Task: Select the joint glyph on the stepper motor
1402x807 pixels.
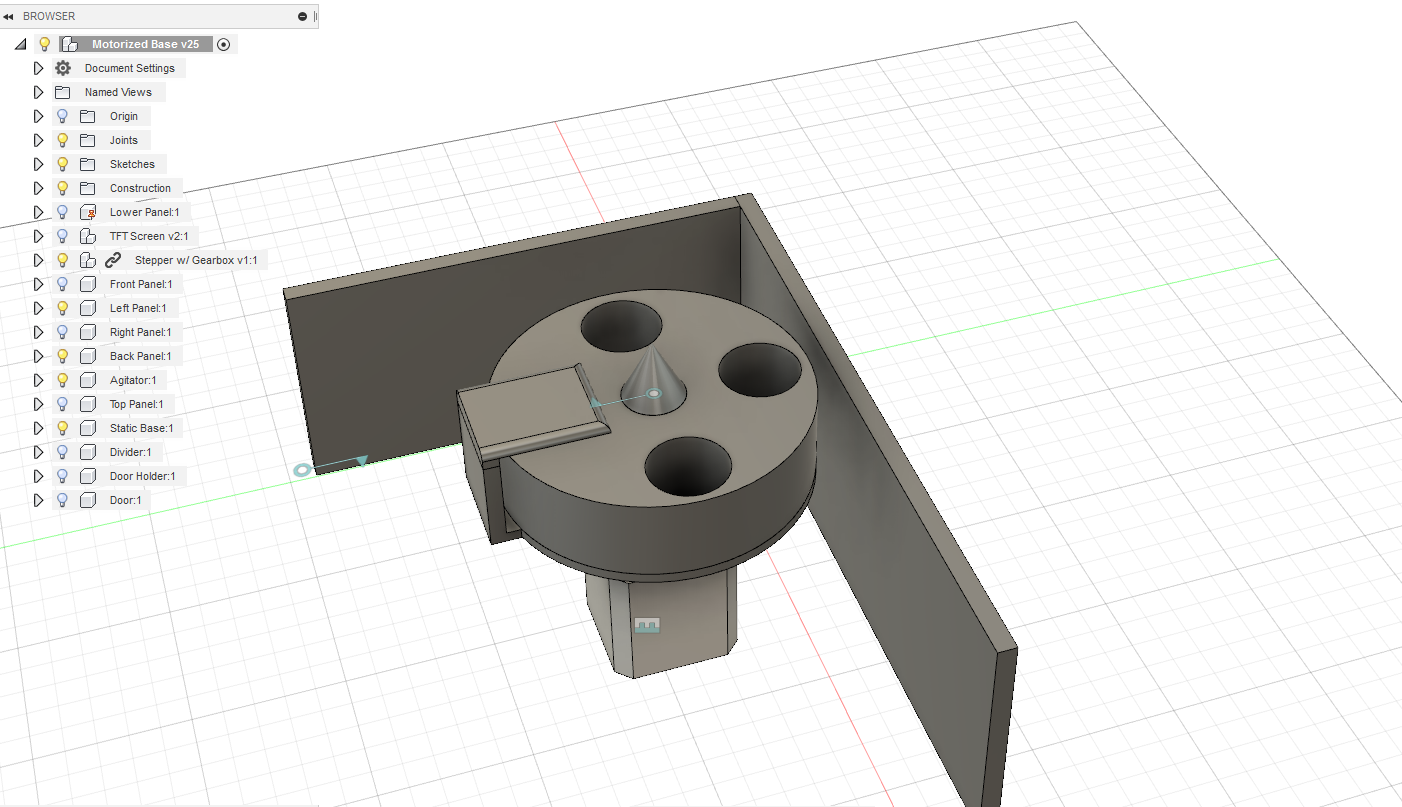Action: point(647,626)
